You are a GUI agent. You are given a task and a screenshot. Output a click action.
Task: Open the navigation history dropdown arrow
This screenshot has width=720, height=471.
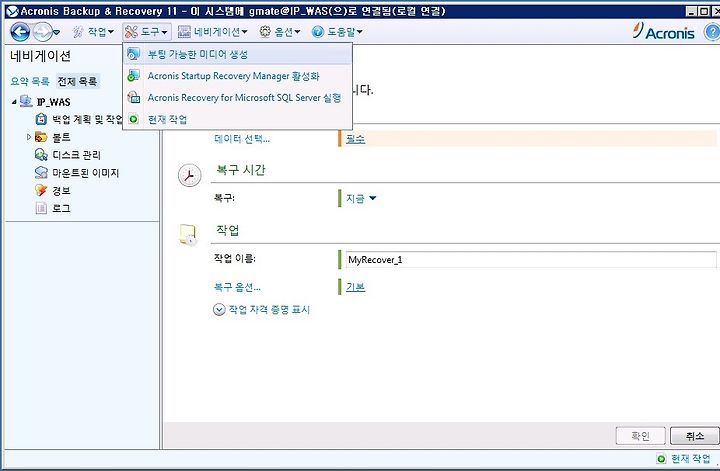pos(56,32)
